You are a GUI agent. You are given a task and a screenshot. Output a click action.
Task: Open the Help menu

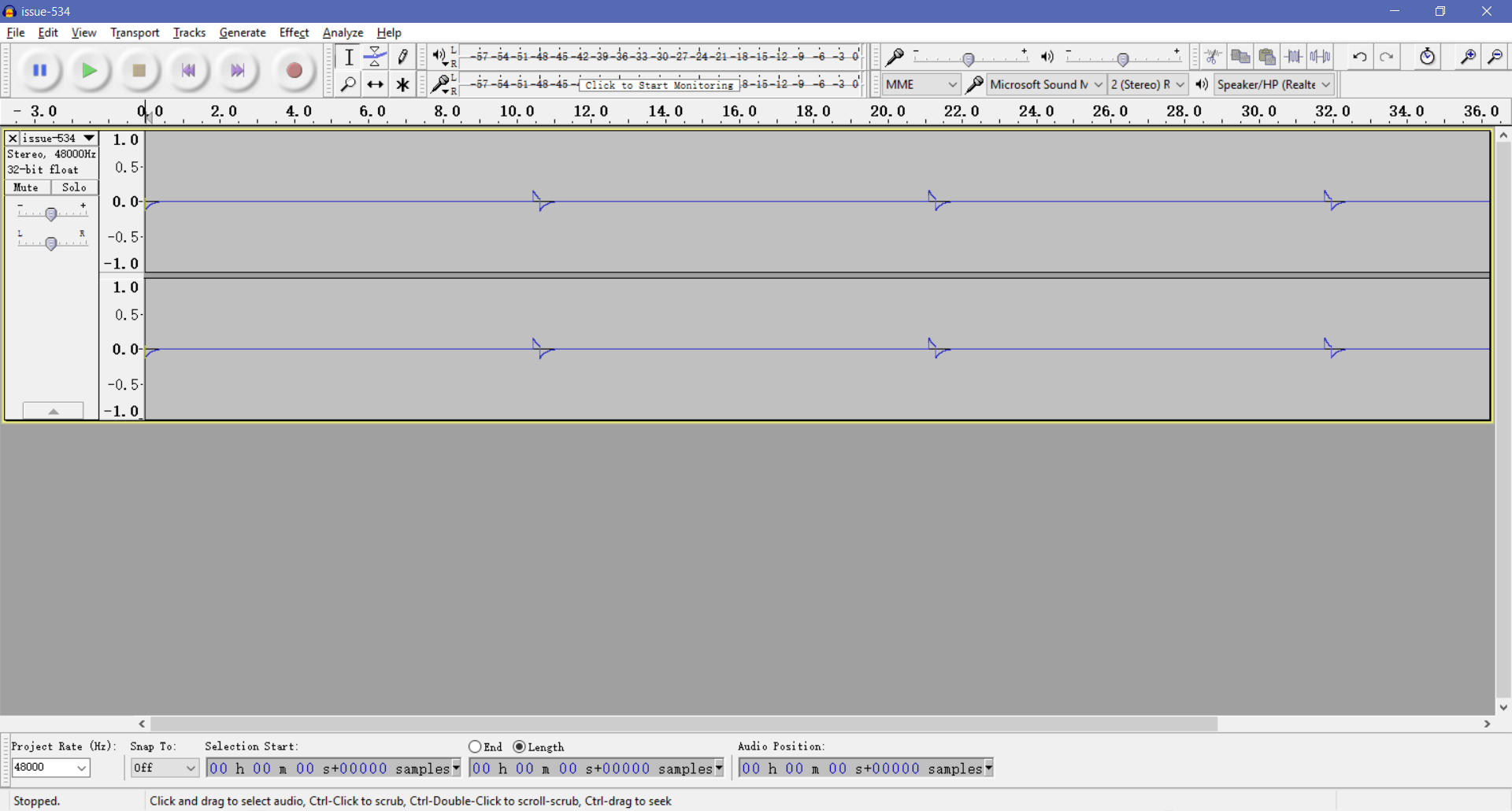[x=389, y=32]
